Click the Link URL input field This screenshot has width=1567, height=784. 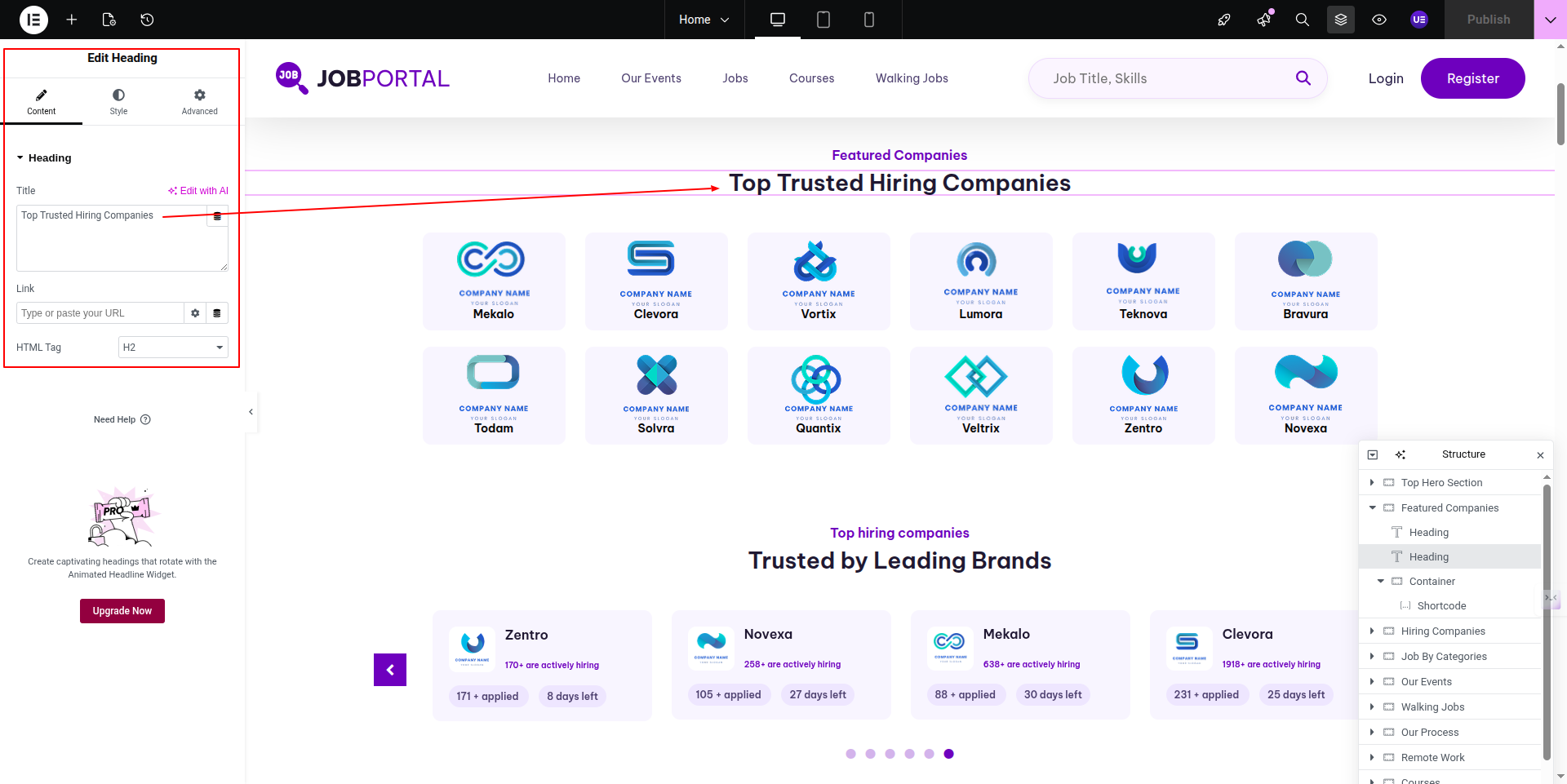(x=100, y=313)
